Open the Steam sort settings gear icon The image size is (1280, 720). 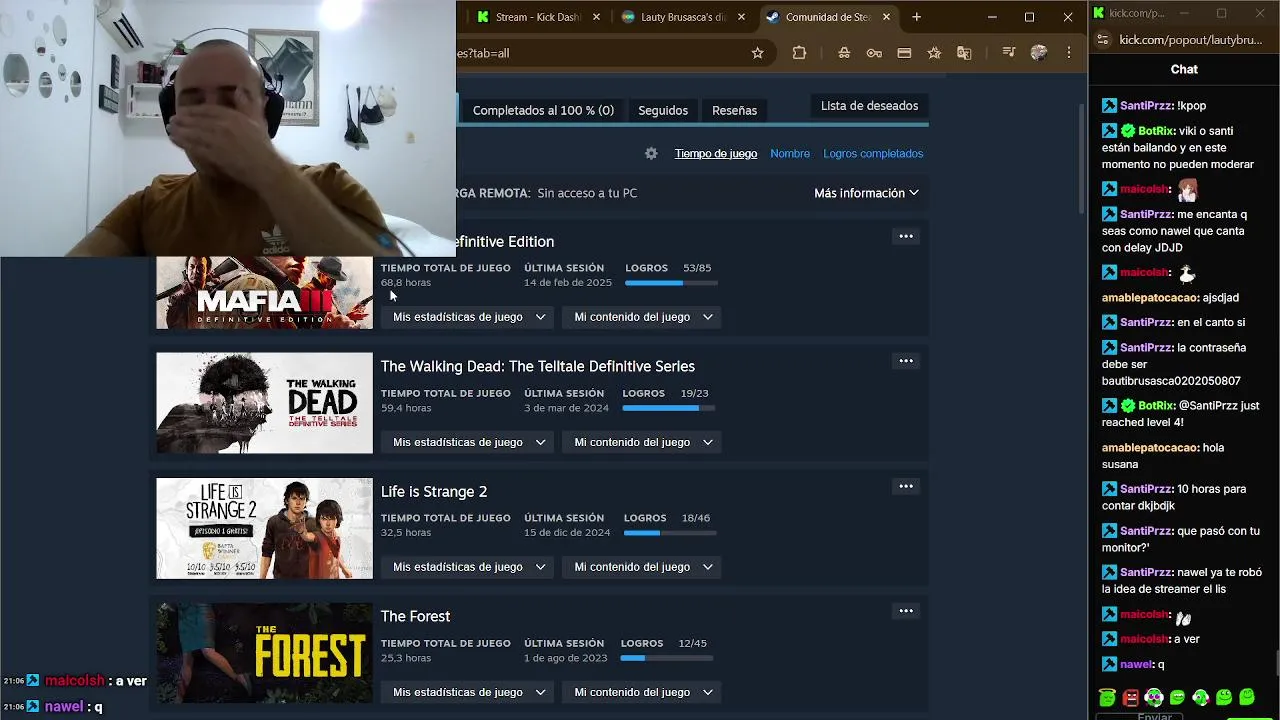coord(651,153)
